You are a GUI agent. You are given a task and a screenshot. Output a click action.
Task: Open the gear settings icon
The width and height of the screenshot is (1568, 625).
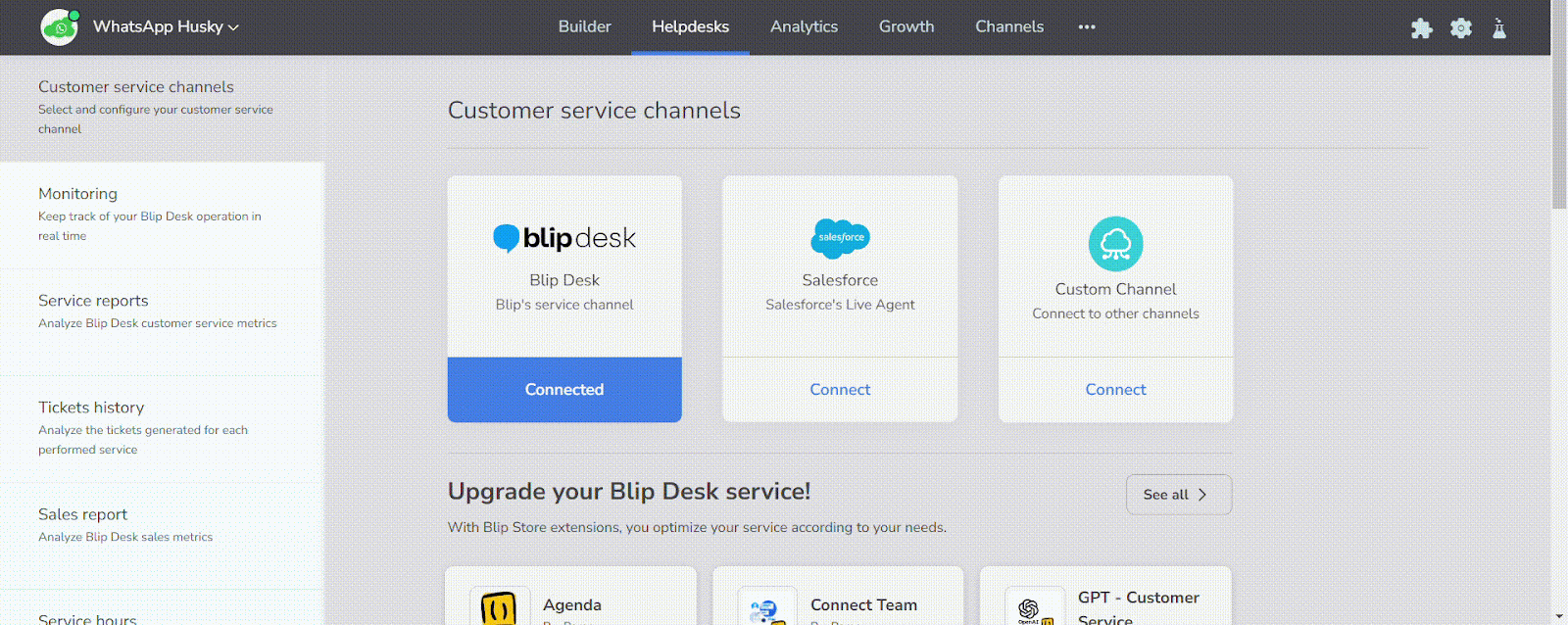1461,28
